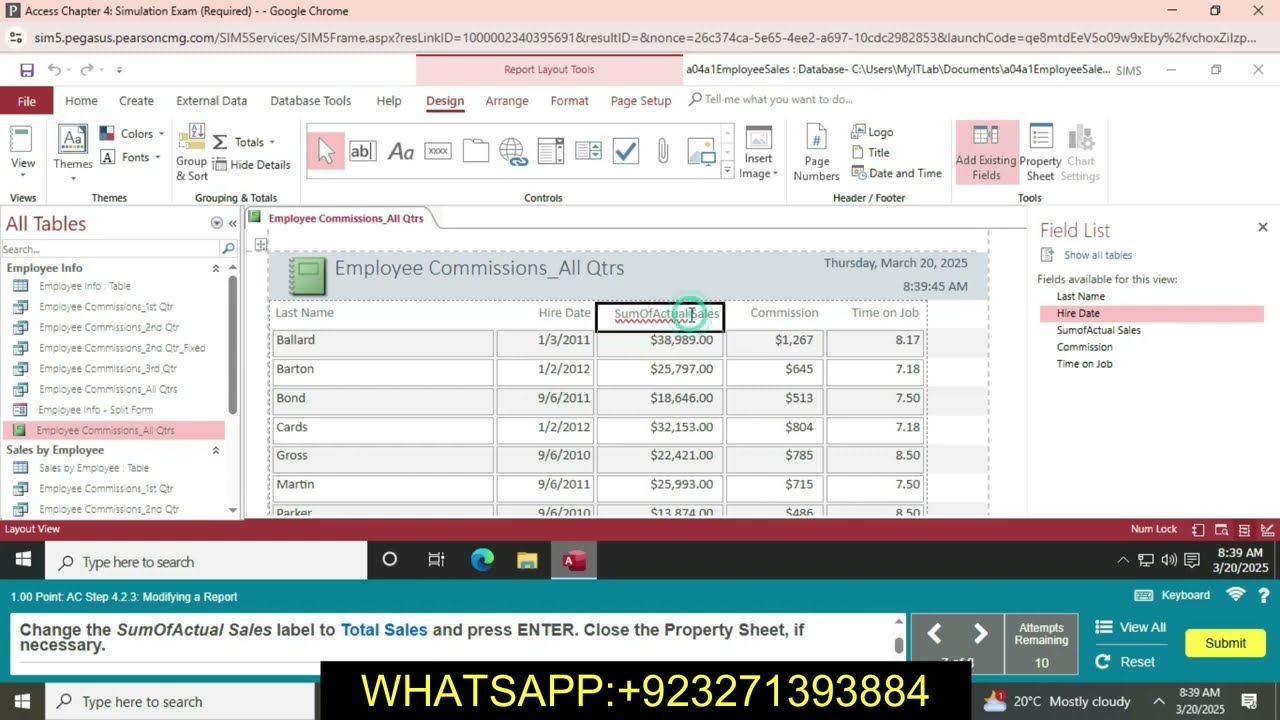Toggle Add Existing Fields pane
Screen dimensions: 1280x720
tap(986, 153)
